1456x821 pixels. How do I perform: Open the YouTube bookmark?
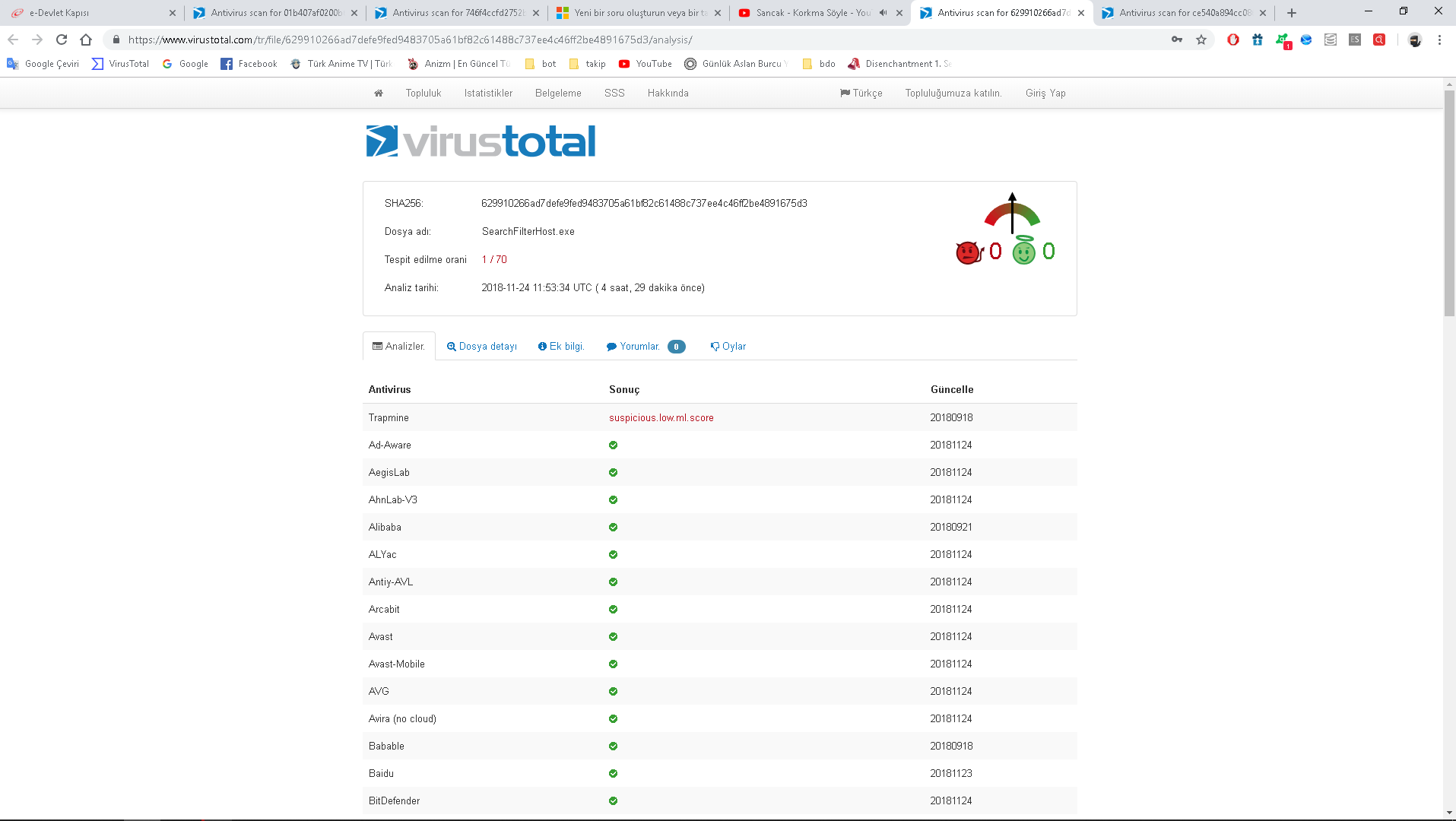point(646,64)
